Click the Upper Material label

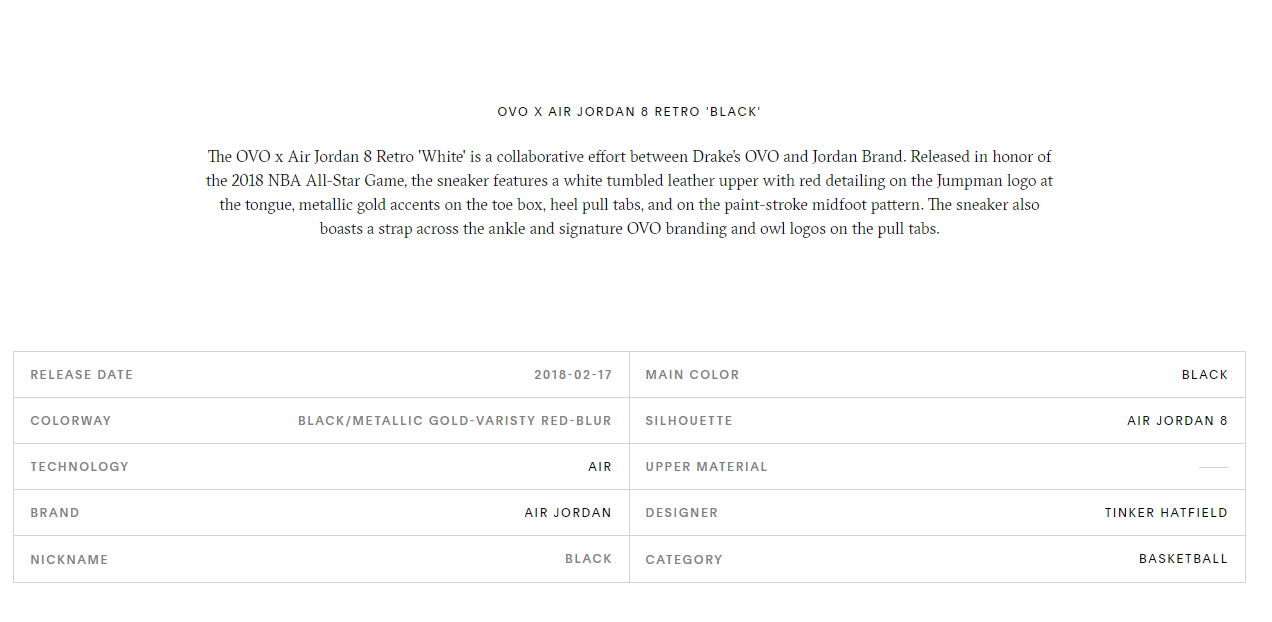[x=706, y=467]
